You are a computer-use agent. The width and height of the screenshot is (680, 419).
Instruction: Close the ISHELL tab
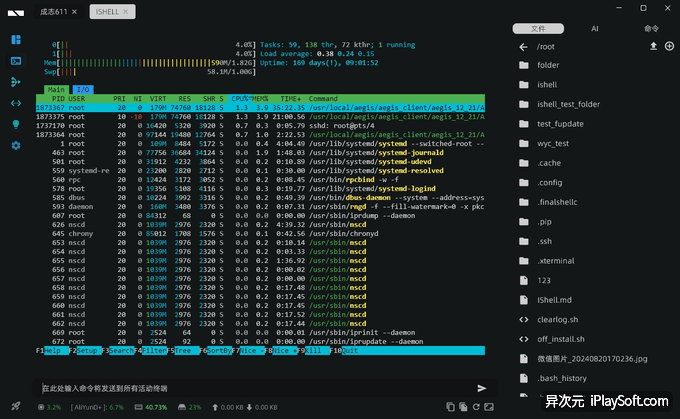click(x=126, y=12)
